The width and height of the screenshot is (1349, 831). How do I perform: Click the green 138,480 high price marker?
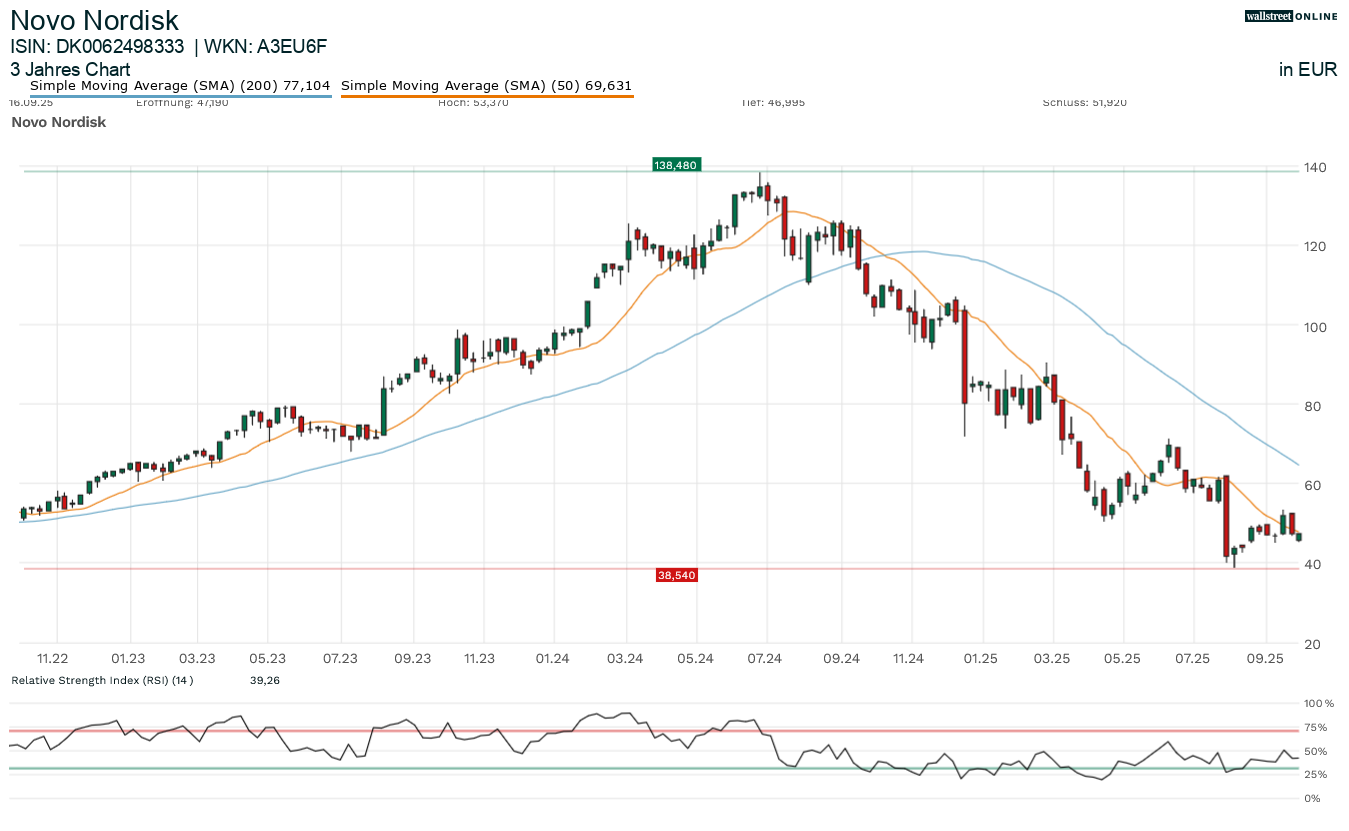coord(675,165)
